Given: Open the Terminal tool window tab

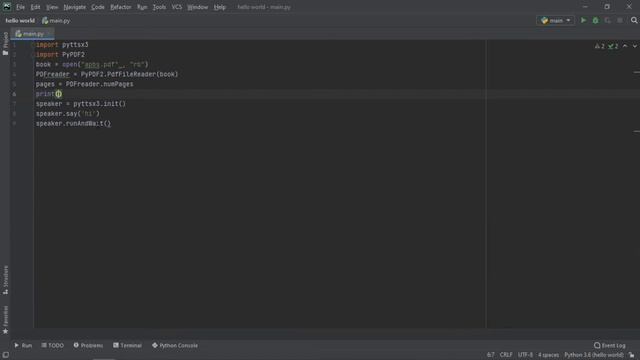Looking at the screenshot, I should coord(127,345).
